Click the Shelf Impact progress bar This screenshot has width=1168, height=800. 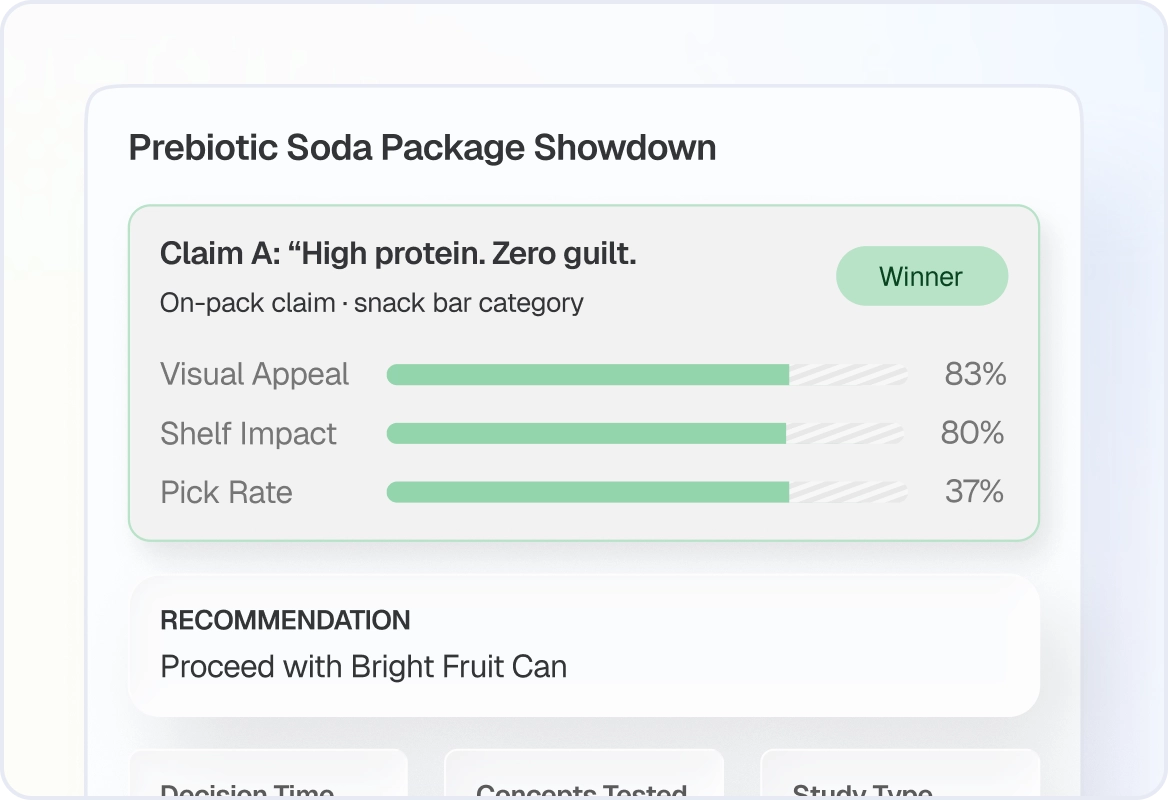pos(647,434)
